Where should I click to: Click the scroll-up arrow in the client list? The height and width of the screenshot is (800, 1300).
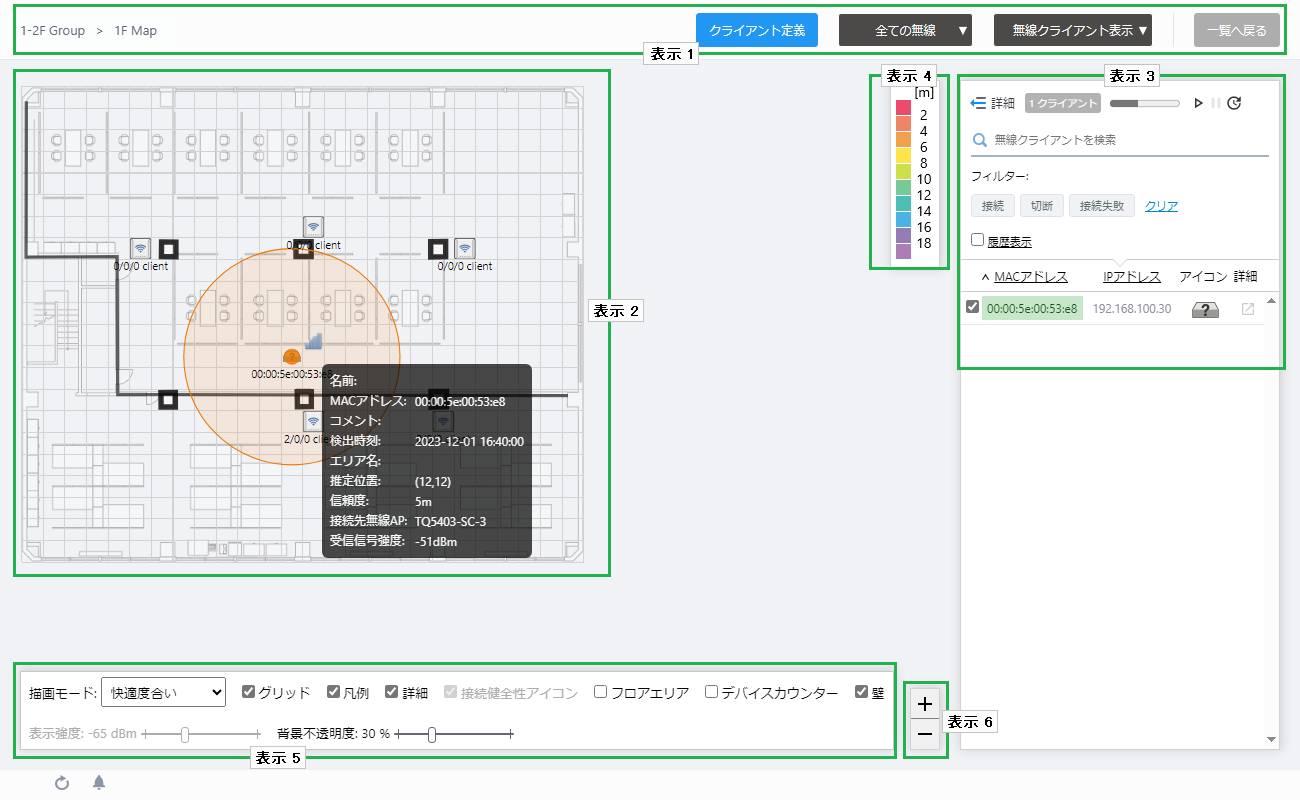(1272, 301)
